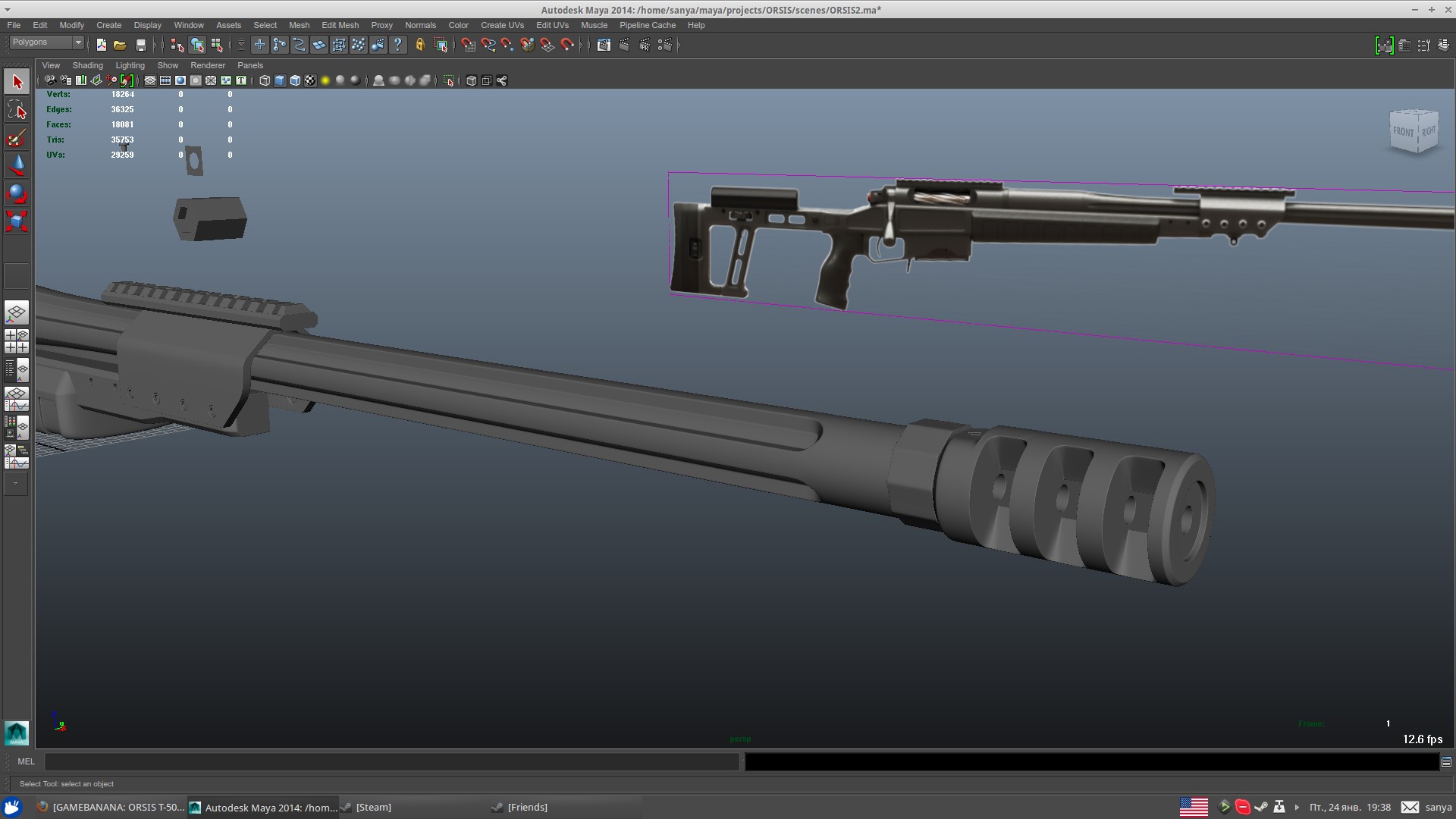
Task: Switch to Persp/Outliner layout
Action: [x=17, y=369]
